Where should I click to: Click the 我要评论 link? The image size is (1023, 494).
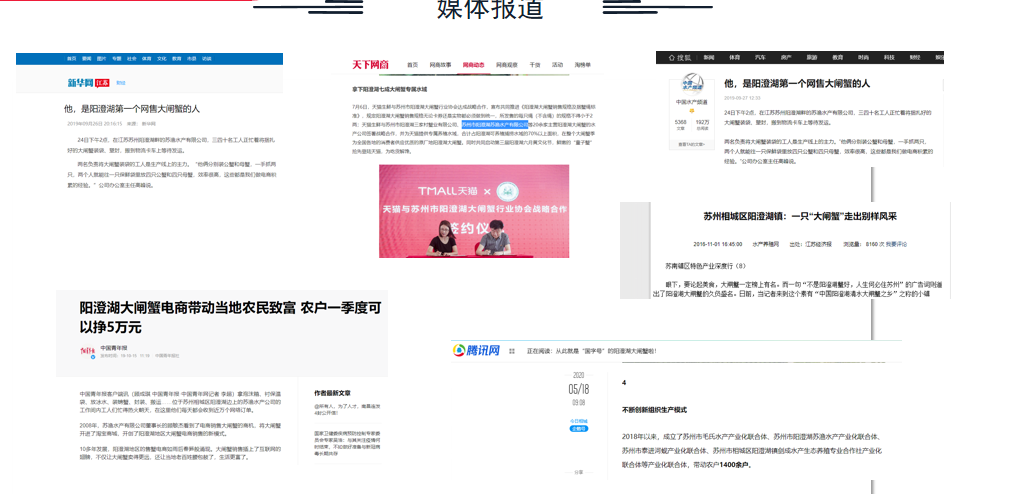[896, 244]
